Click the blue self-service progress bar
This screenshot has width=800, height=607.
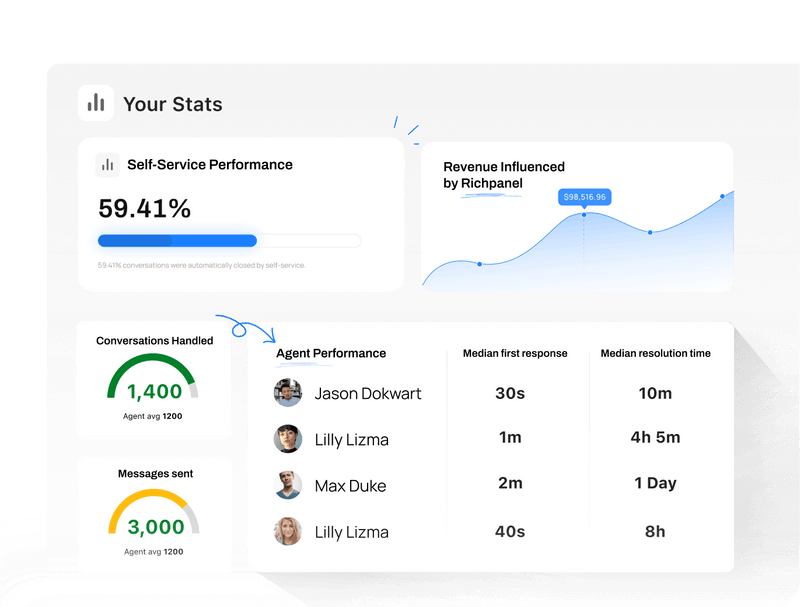click(x=177, y=240)
